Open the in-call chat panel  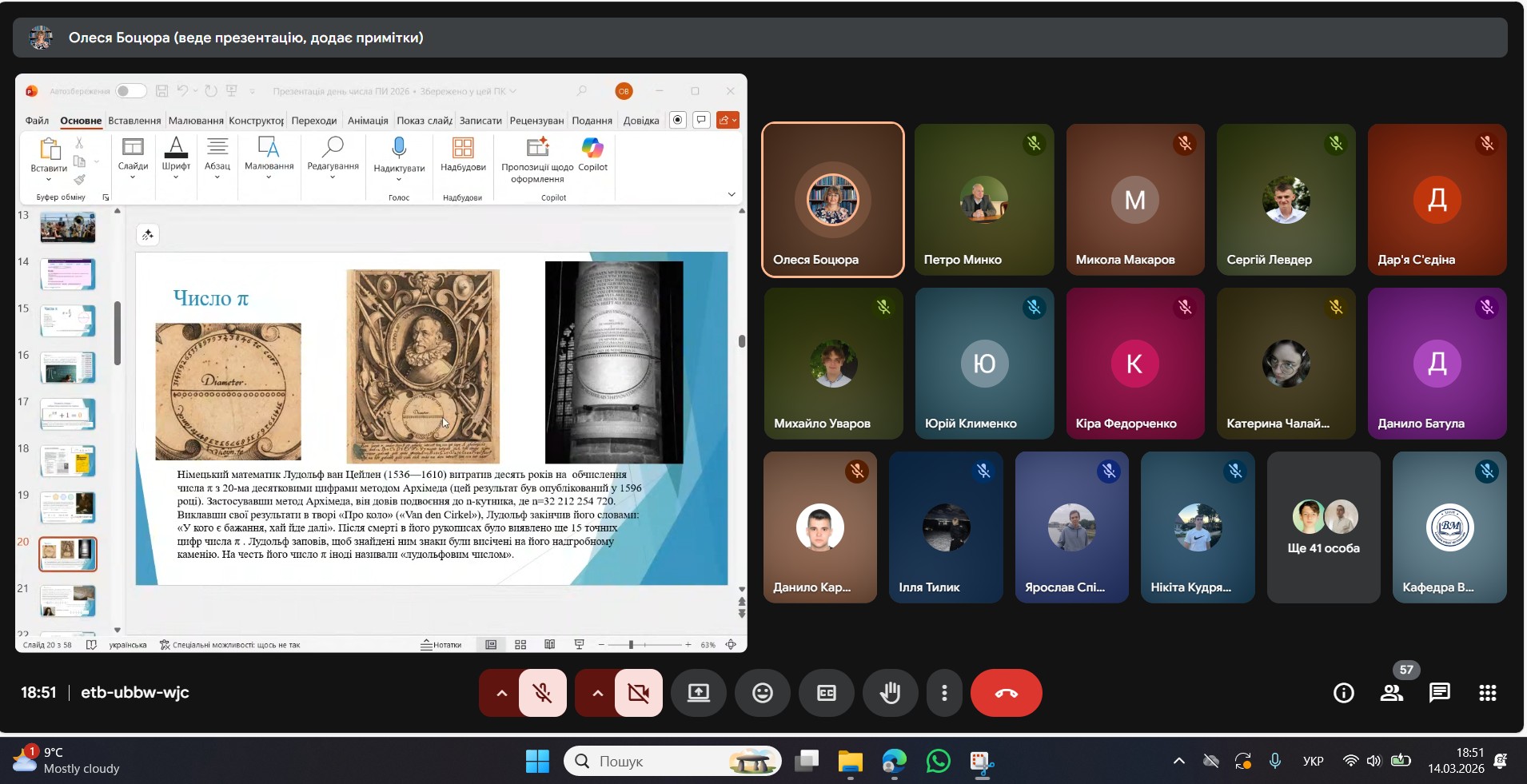point(1439,693)
